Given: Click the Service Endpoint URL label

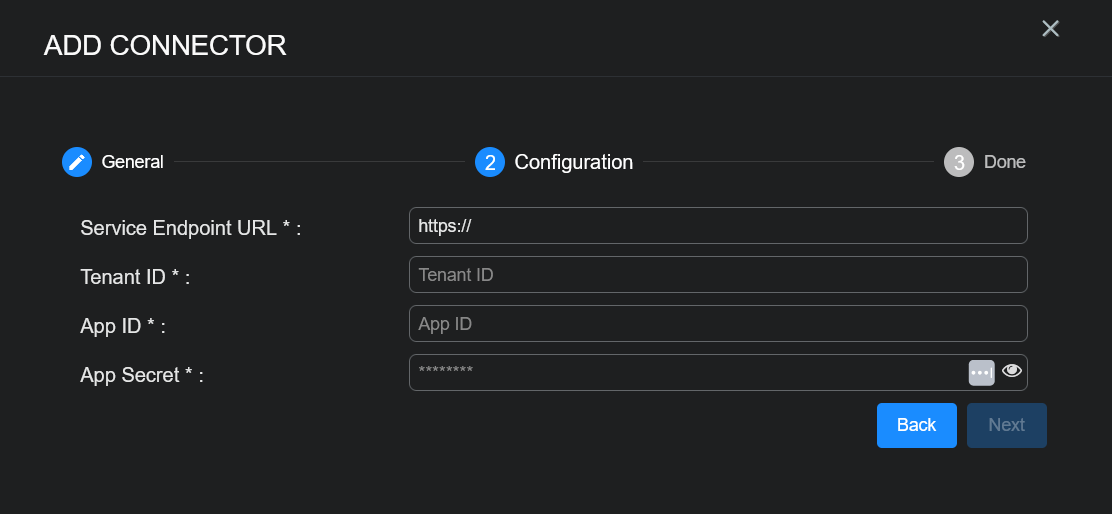Looking at the screenshot, I should pos(190,228).
